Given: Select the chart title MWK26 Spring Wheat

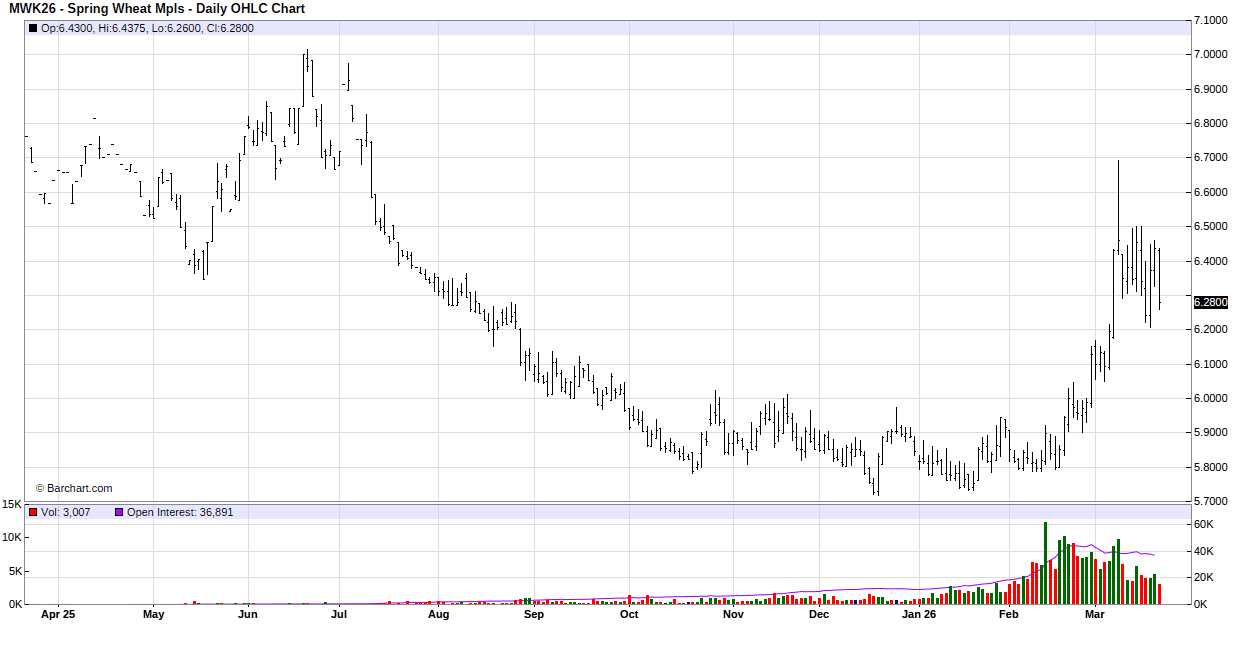Looking at the screenshot, I should [x=157, y=9].
